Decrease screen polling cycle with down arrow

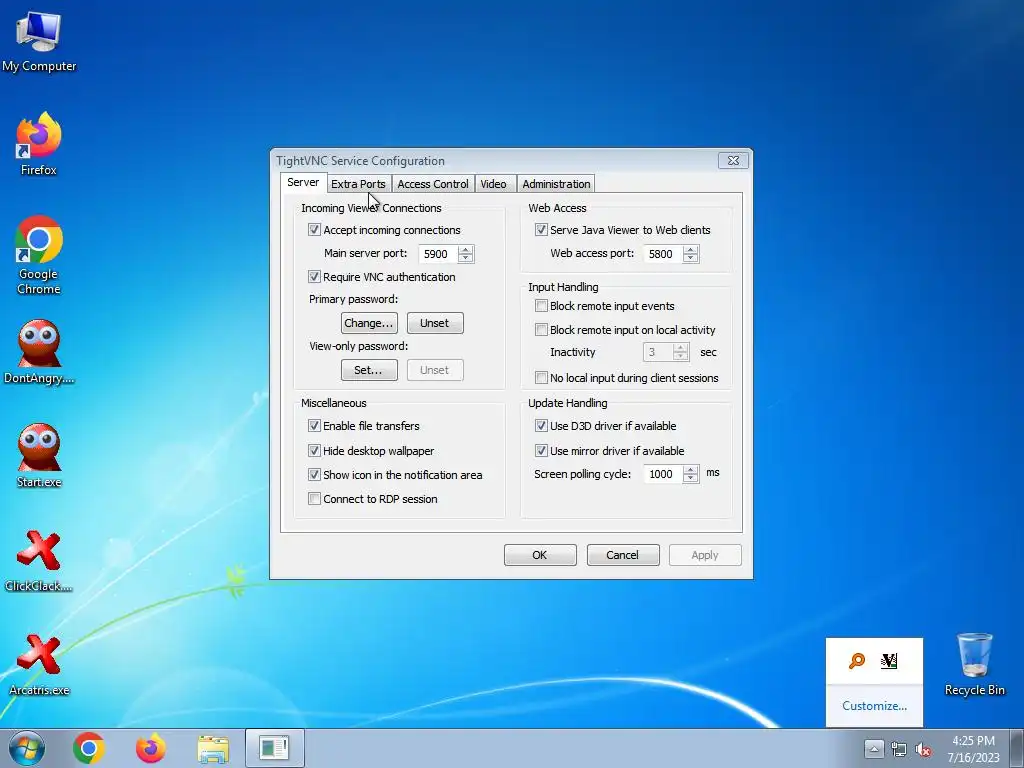[x=691, y=478]
